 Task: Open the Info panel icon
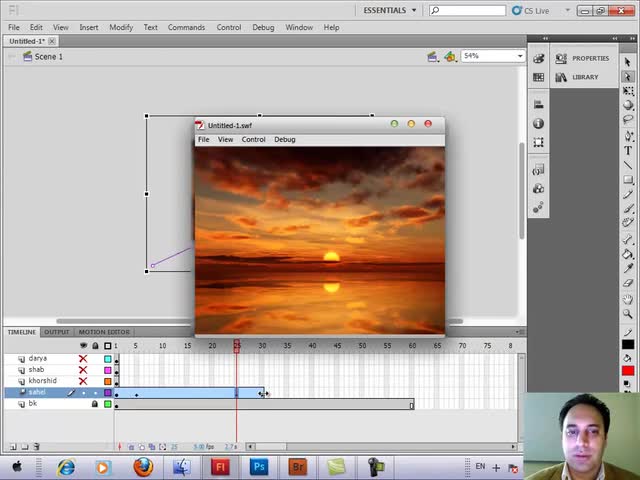(x=538, y=123)
